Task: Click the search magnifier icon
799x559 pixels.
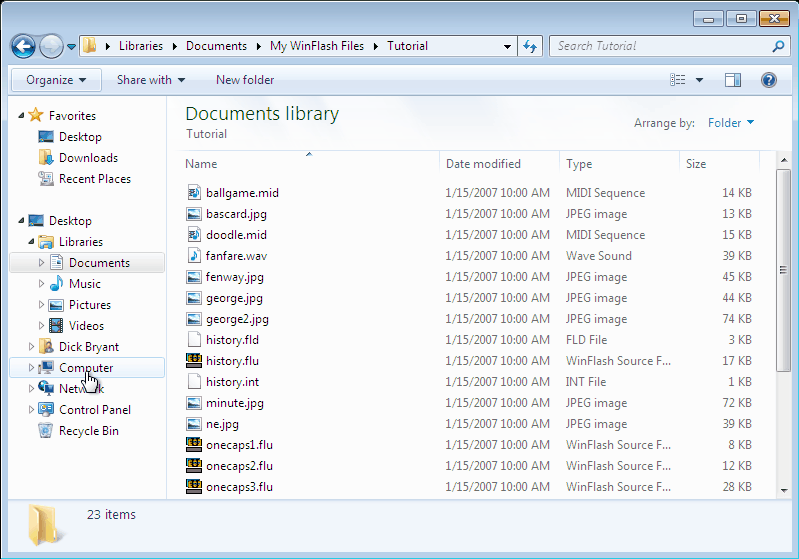Action: pos(778,46)
